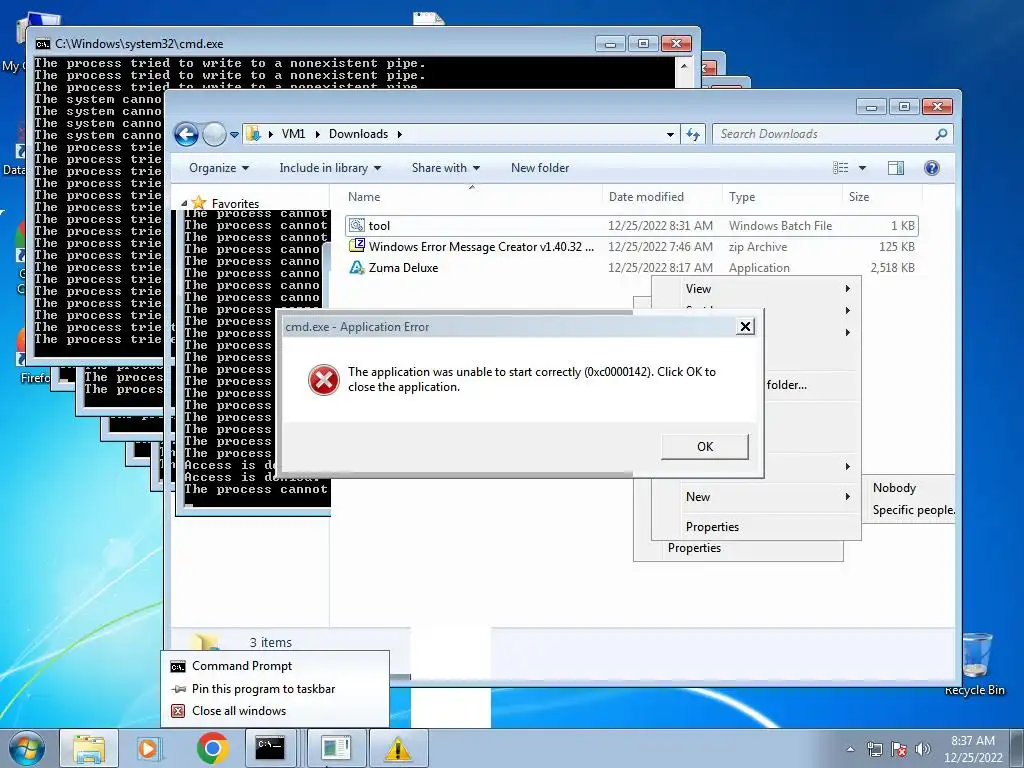This screenshot has height=768, width=1024.
Task: Collapse the Favorites tree node
Action: (x=184, y=203)
